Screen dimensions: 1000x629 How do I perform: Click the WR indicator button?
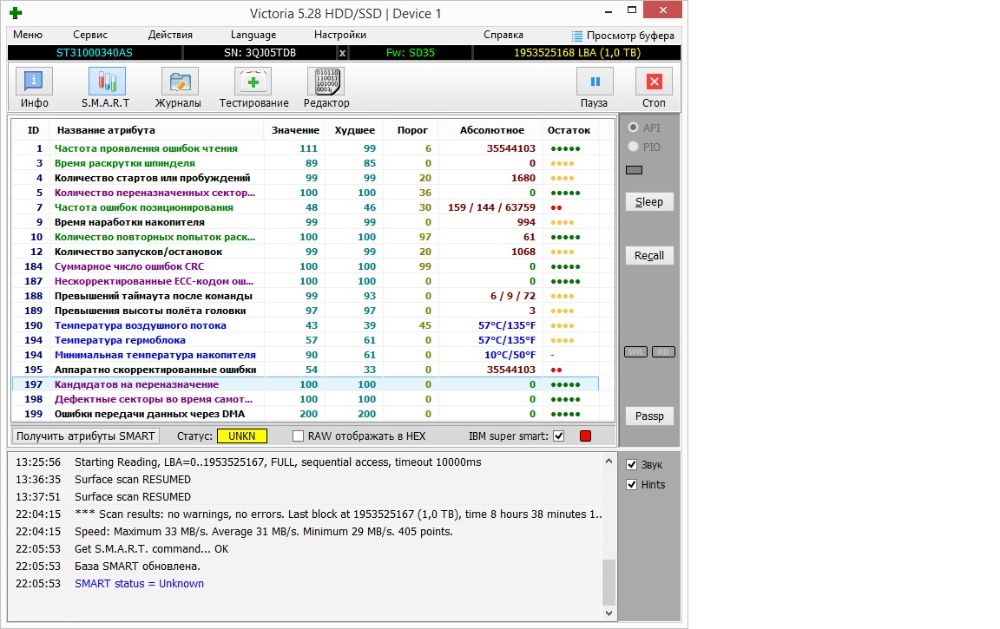[x=635, y=352]
